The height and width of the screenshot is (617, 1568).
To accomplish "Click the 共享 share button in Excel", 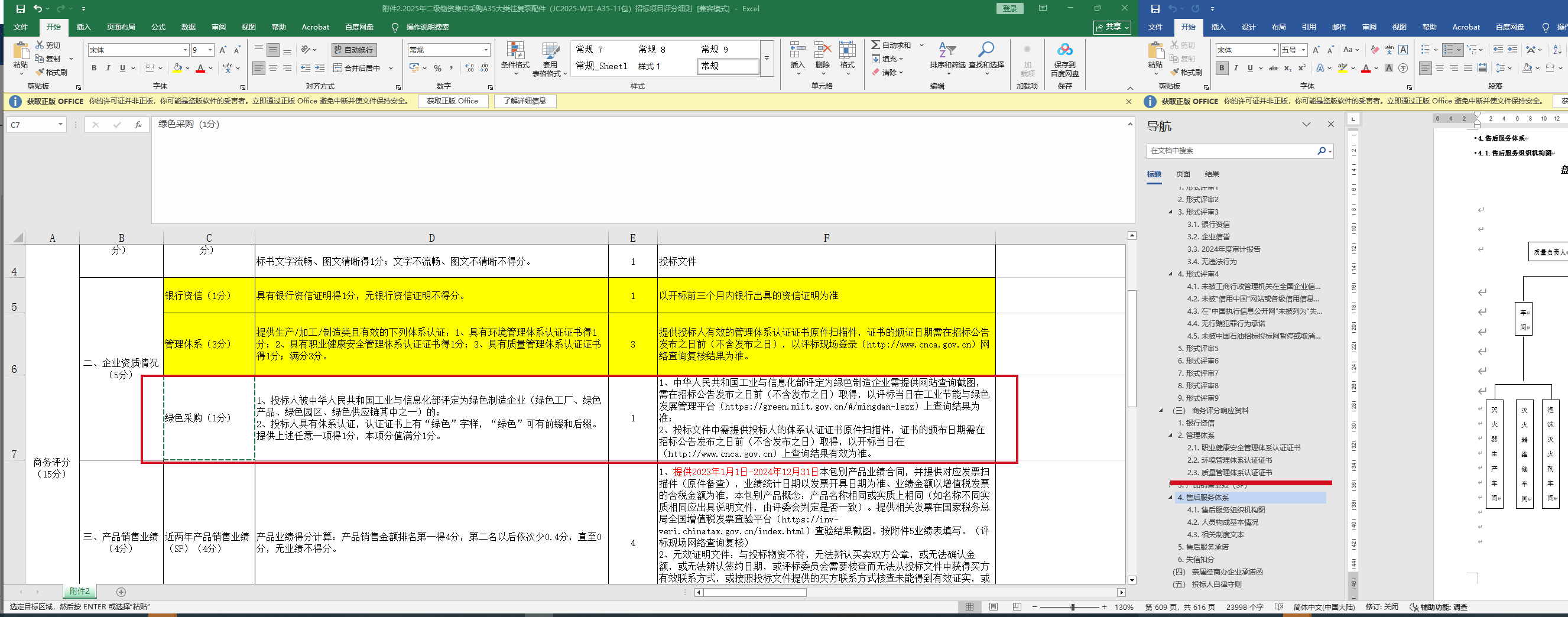I will (1113, 27).
